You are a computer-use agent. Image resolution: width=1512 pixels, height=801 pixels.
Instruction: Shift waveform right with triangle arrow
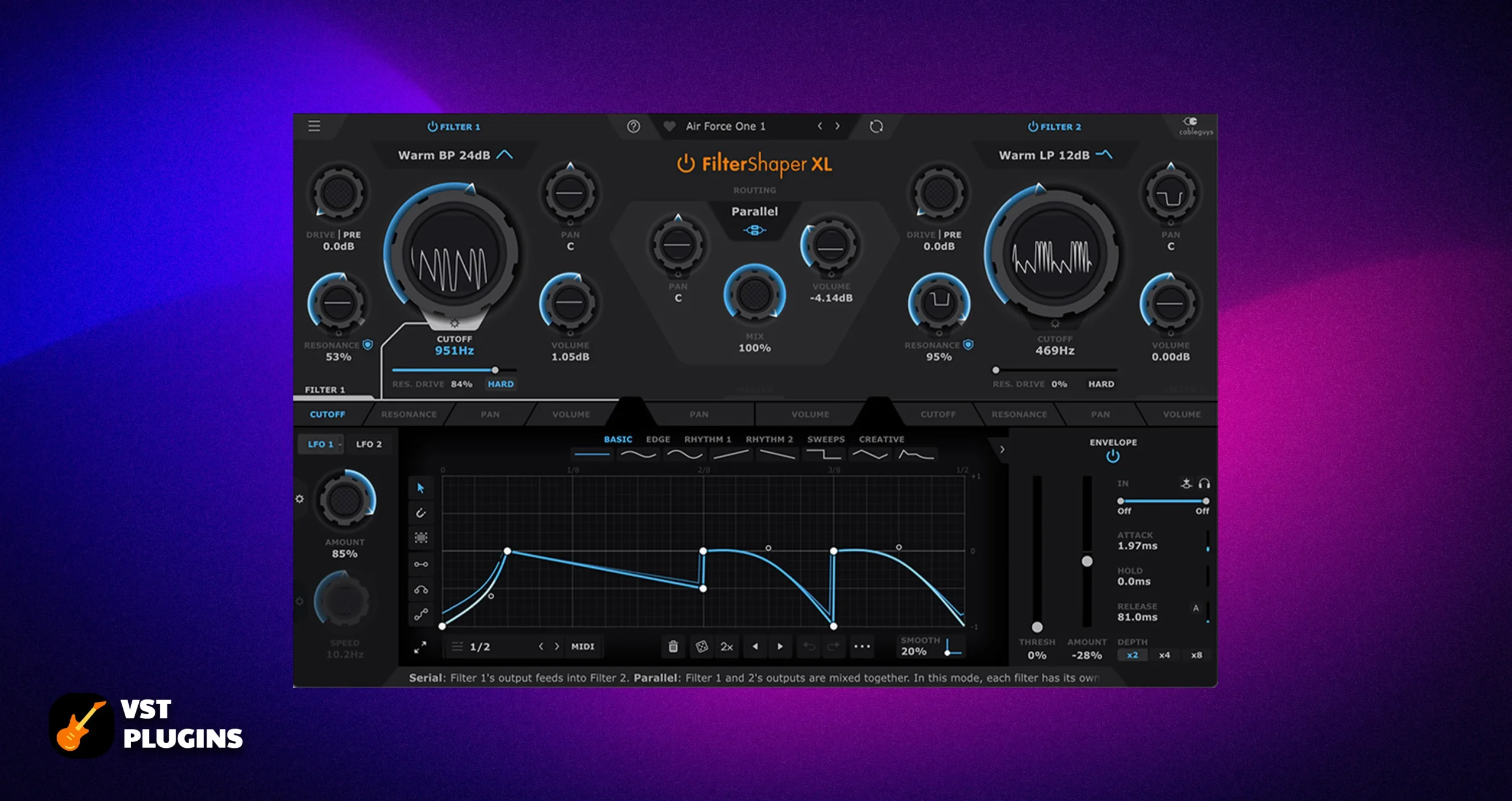coord(780,646)
